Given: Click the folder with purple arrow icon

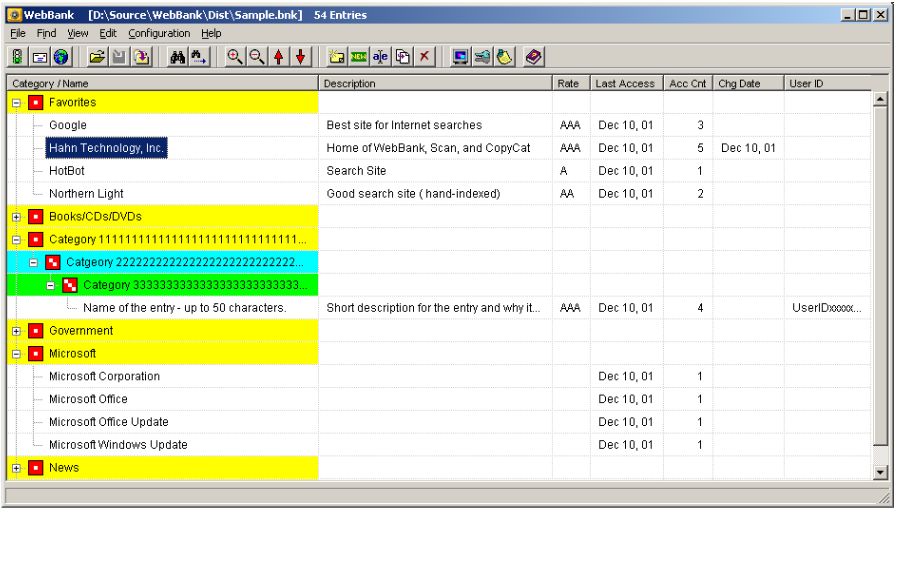Looking at the screenshot, I should [x=141, y=57].
